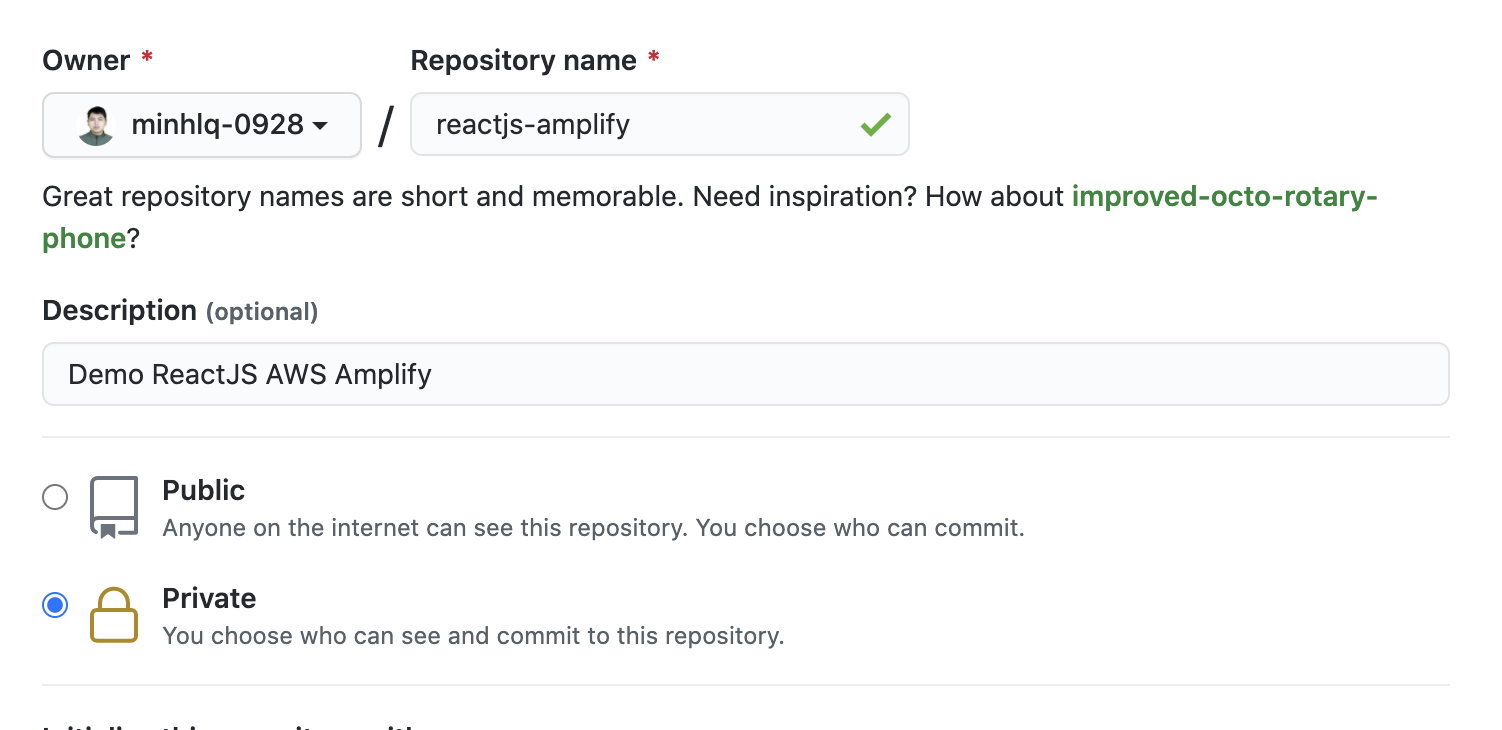The image size is (1502, 730).
Task: Enable Public so anyone can view the repository
Action: (55, 497)
